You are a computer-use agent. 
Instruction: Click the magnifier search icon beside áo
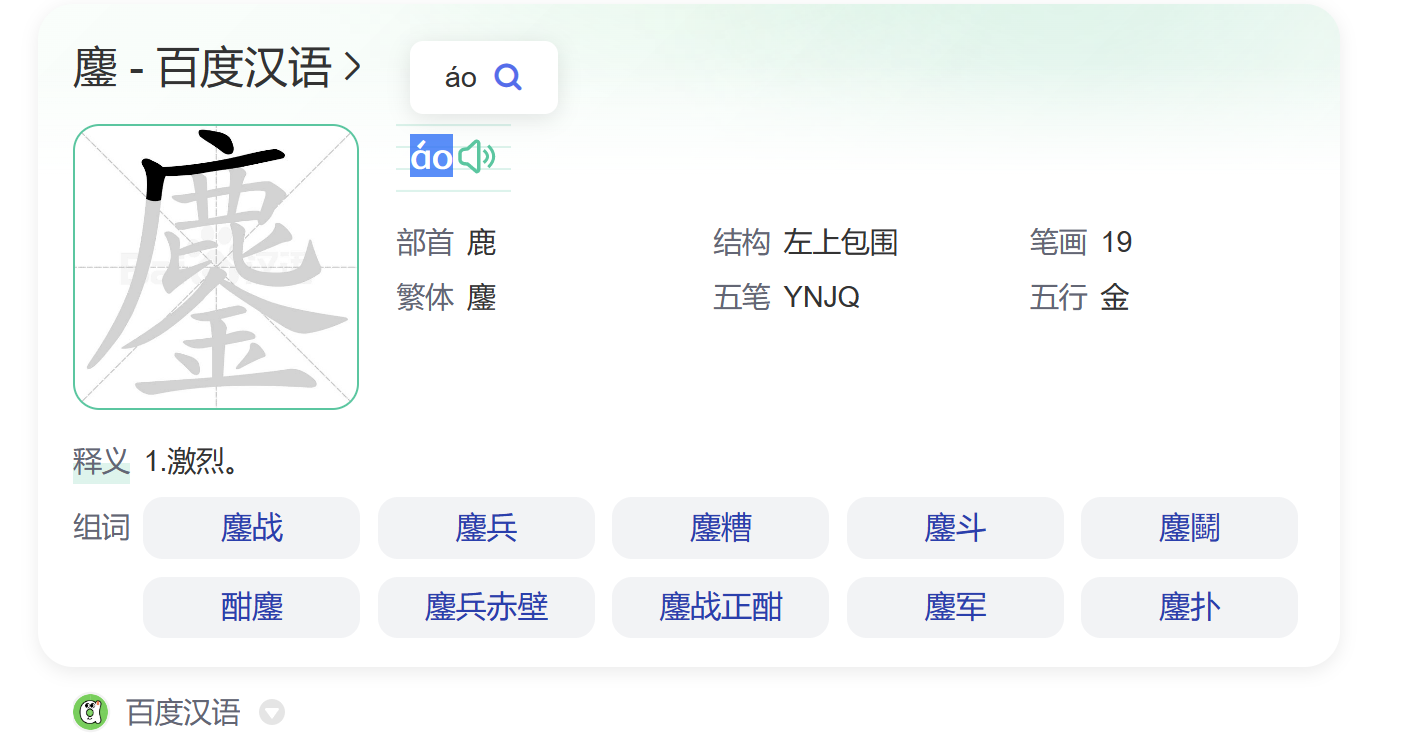coord(510,76)
